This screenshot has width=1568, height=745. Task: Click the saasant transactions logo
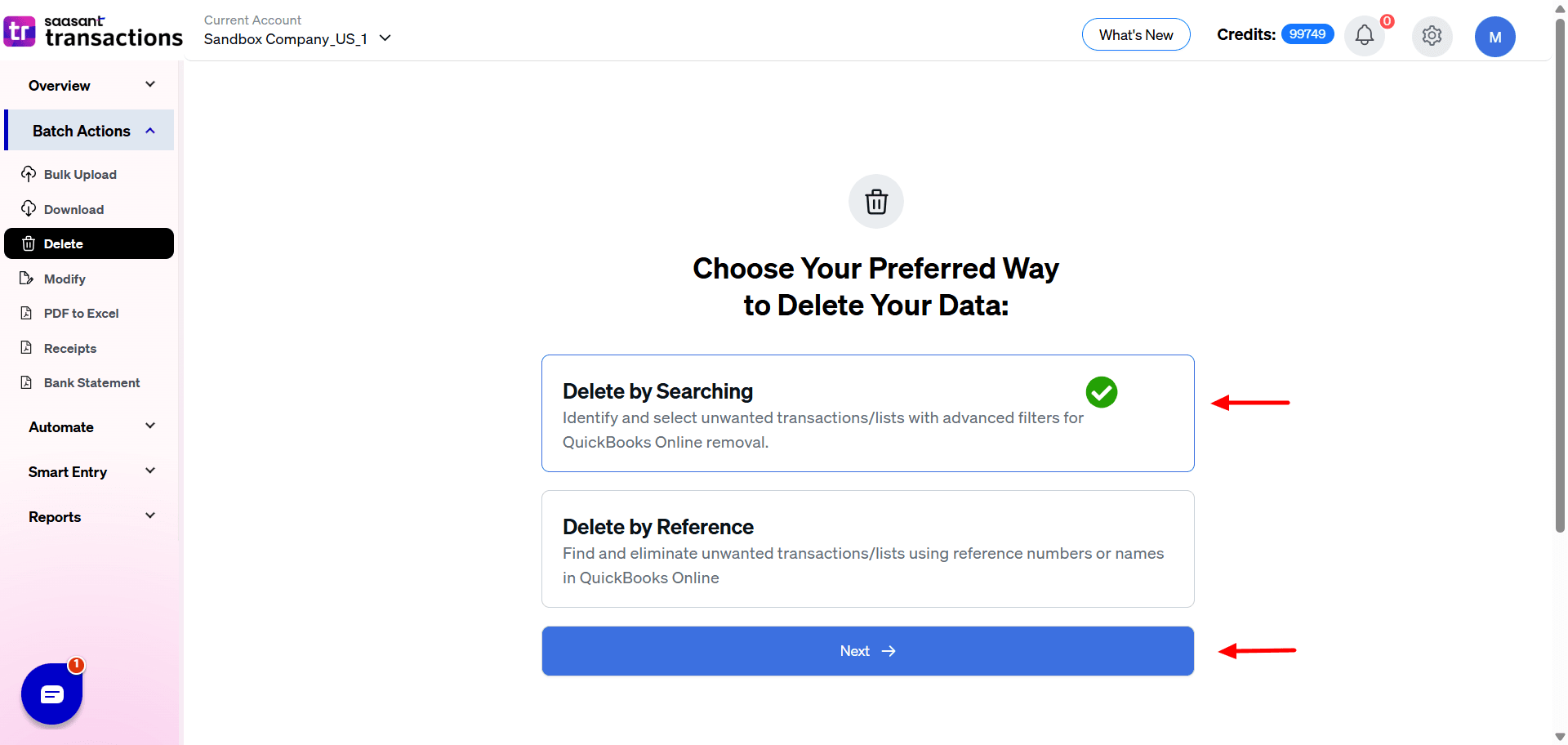pos(93,32)
